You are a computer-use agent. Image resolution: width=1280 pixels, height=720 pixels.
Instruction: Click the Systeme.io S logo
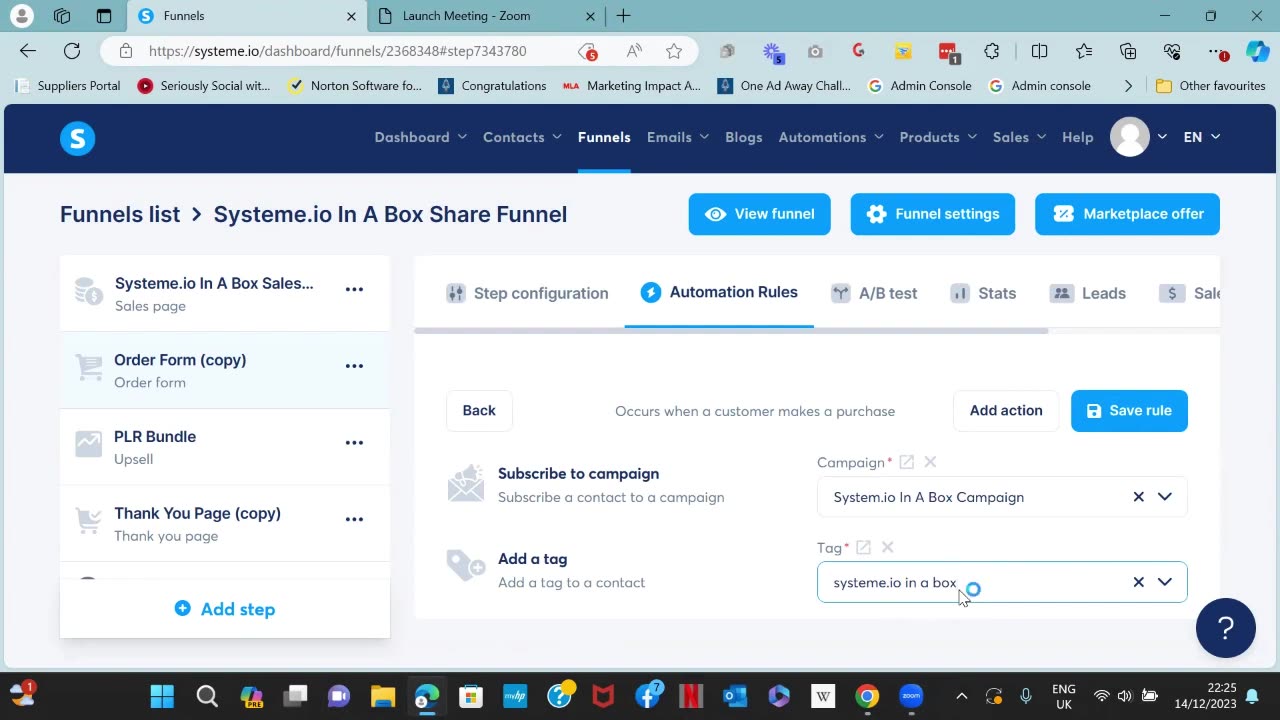[x=77, y=138]
